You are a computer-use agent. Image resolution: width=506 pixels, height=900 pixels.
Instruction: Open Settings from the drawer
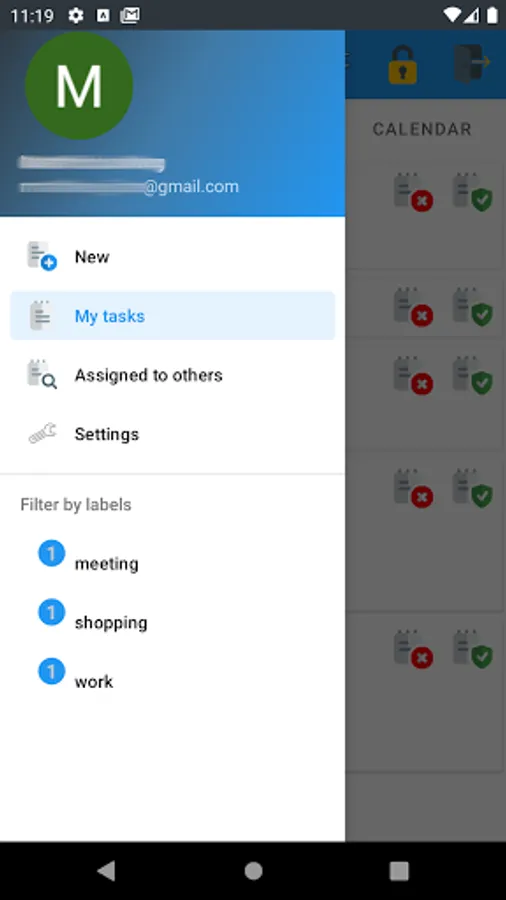[172, 434]
